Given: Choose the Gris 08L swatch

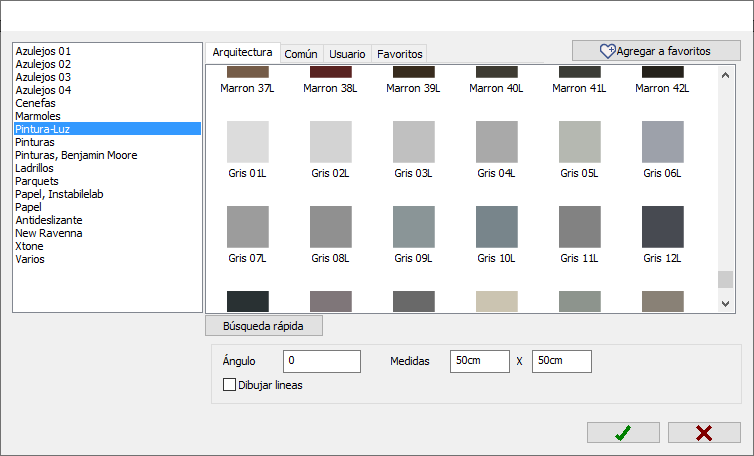Looking at the screenshot, I should pyautogui.click(x=331, y=227).
